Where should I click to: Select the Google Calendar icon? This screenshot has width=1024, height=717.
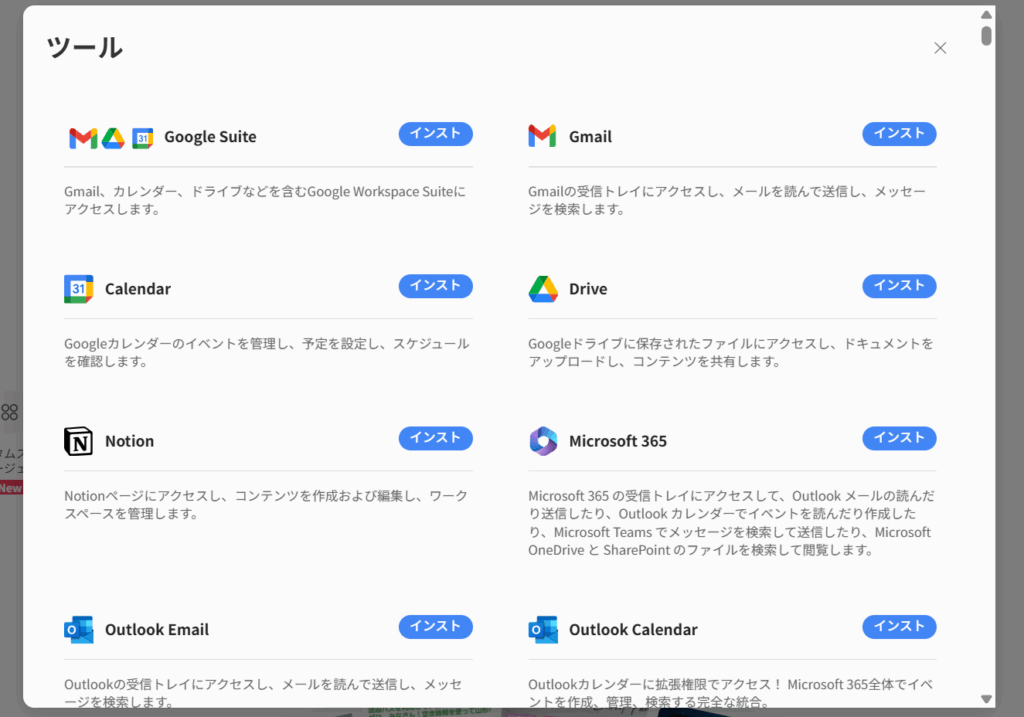78,287
